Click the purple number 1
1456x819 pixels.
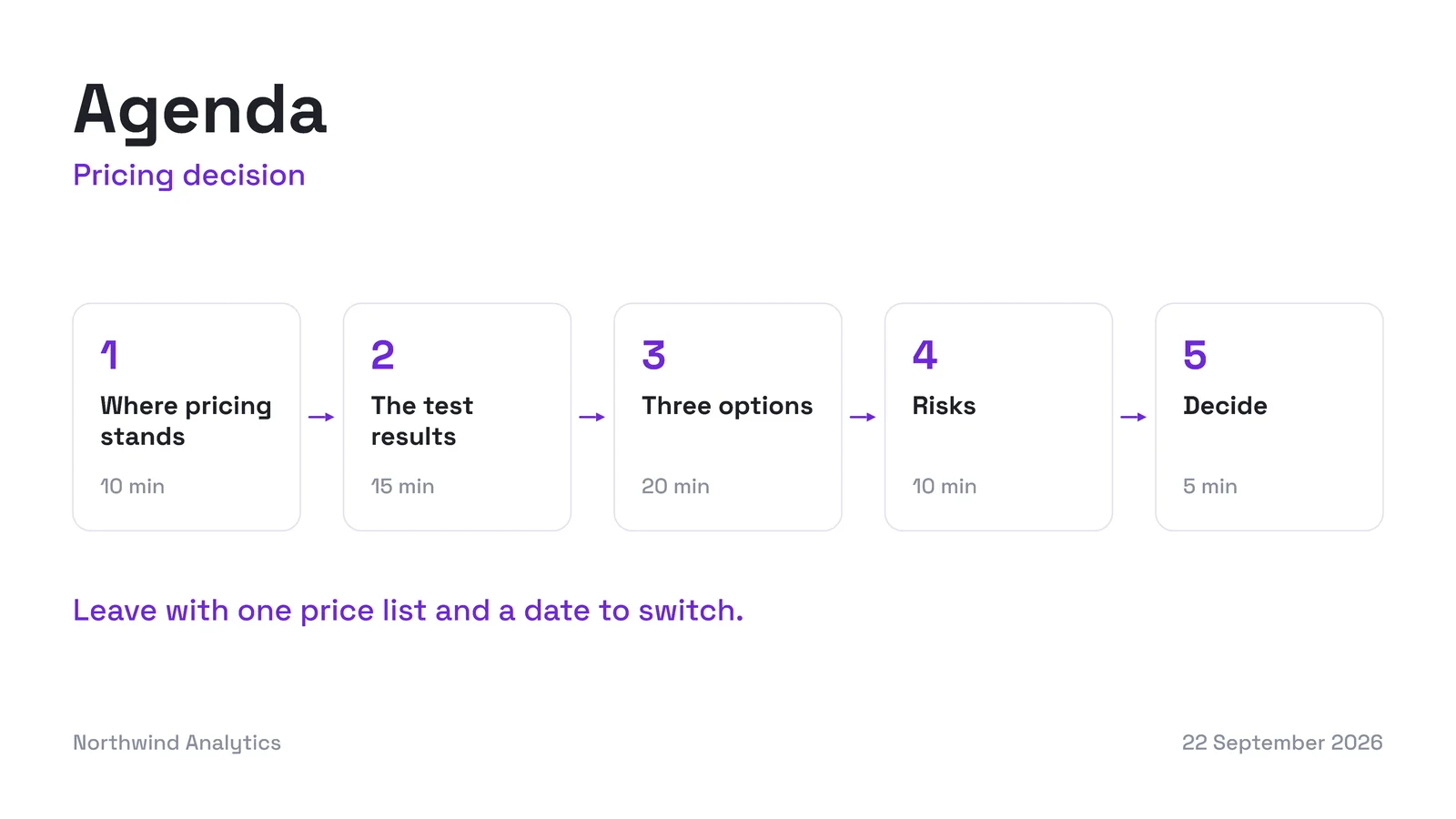109,355
